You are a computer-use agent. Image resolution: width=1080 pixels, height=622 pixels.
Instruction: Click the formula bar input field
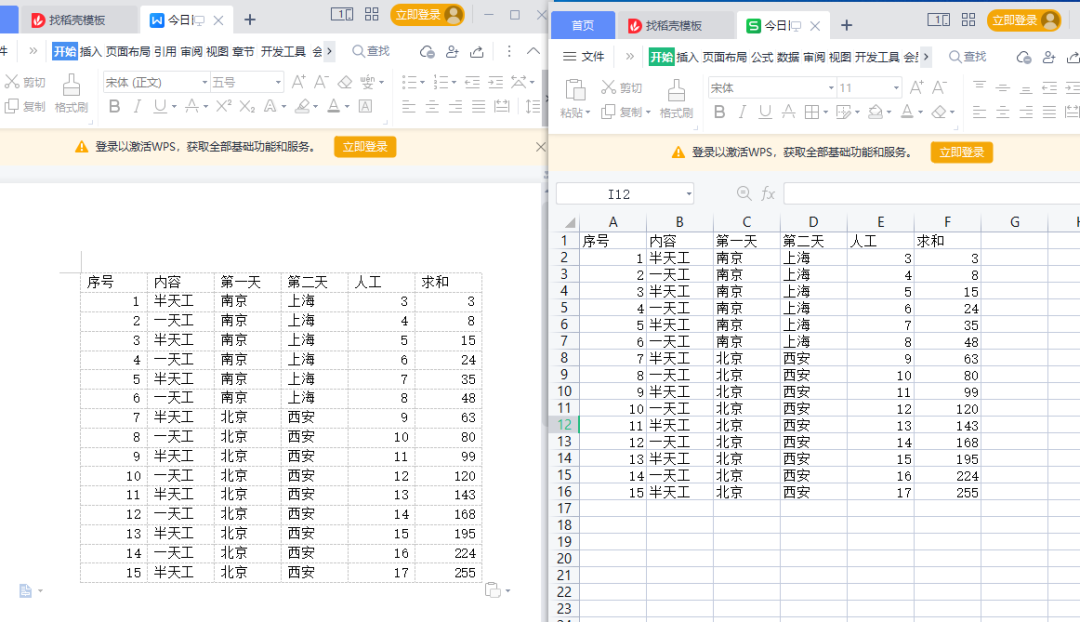tap(931, 194)
